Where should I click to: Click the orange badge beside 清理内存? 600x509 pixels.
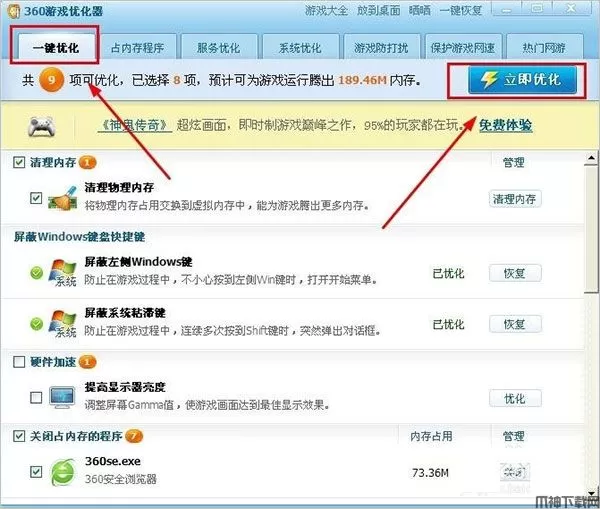coord(87,163)
